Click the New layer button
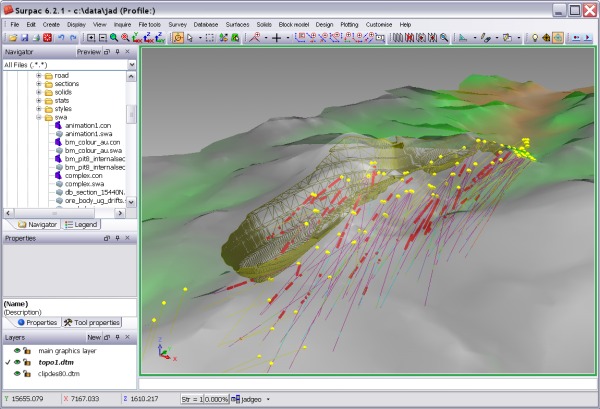Image resolution: width=600 pixels, height=409 pixels. (94, 337)
